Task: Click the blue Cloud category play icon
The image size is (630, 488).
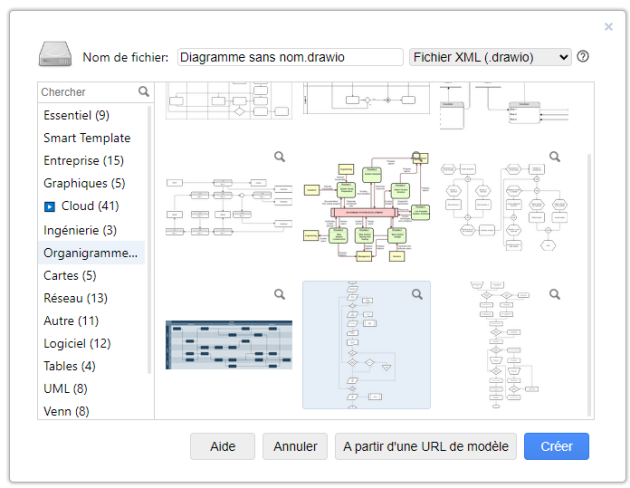Action: pyautogui.click(x=50, y=207)
